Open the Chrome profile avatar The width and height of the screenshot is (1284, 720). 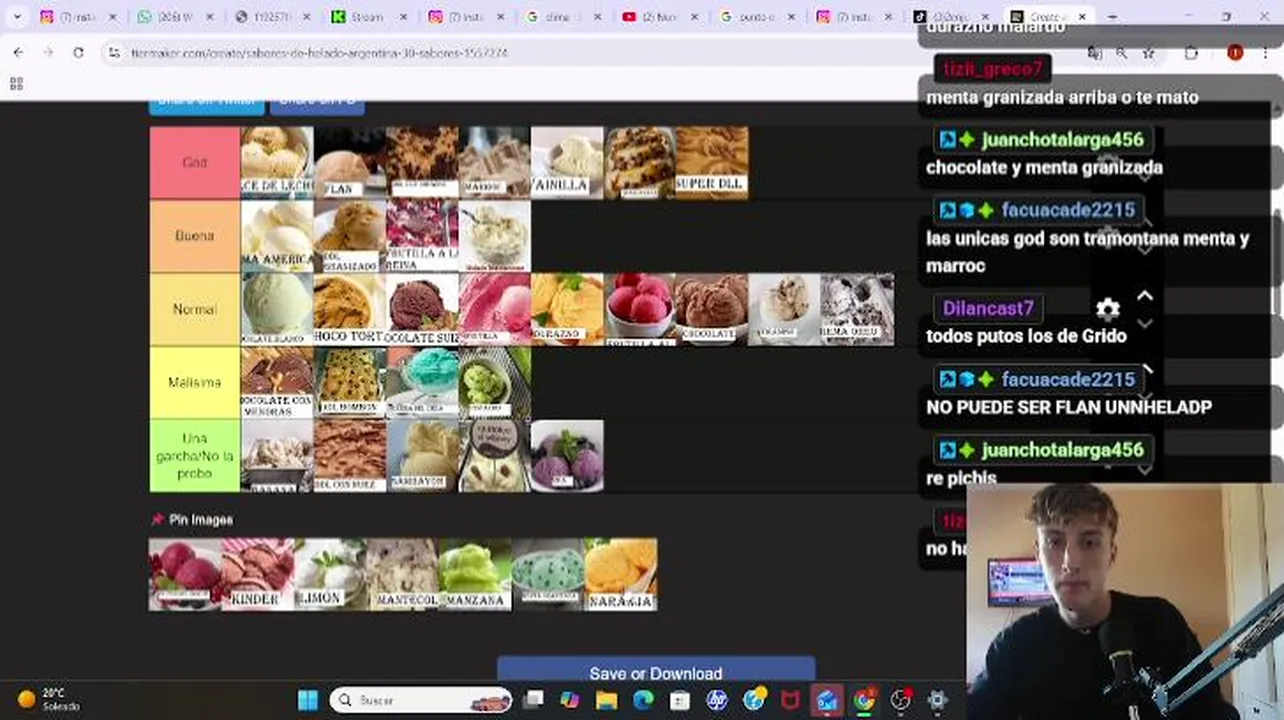pyautogui.click(x=1235, y=53)
